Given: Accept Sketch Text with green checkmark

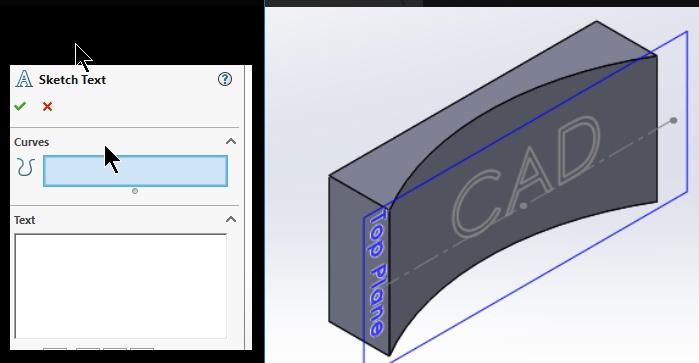Looking at the screenshot, I should click(x=20, y=106).
